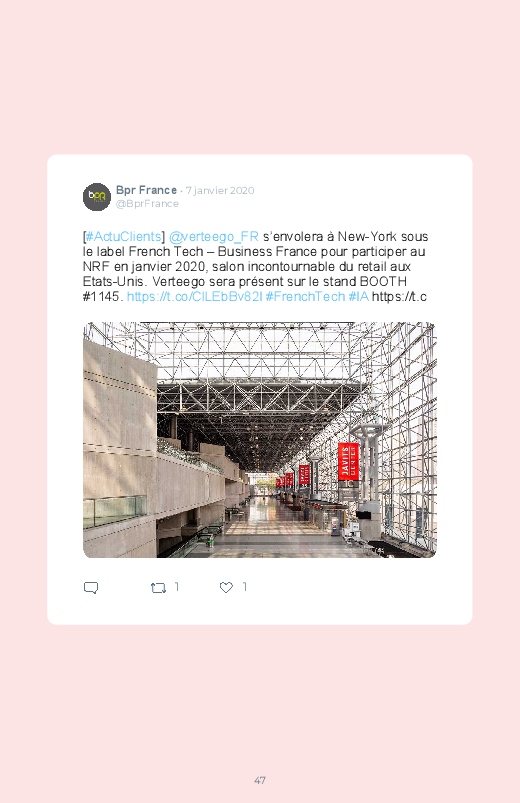Open the t.co/CILEbBv82I link
The width and height of the screenshot is (520, 803).
tap(195, 297)
